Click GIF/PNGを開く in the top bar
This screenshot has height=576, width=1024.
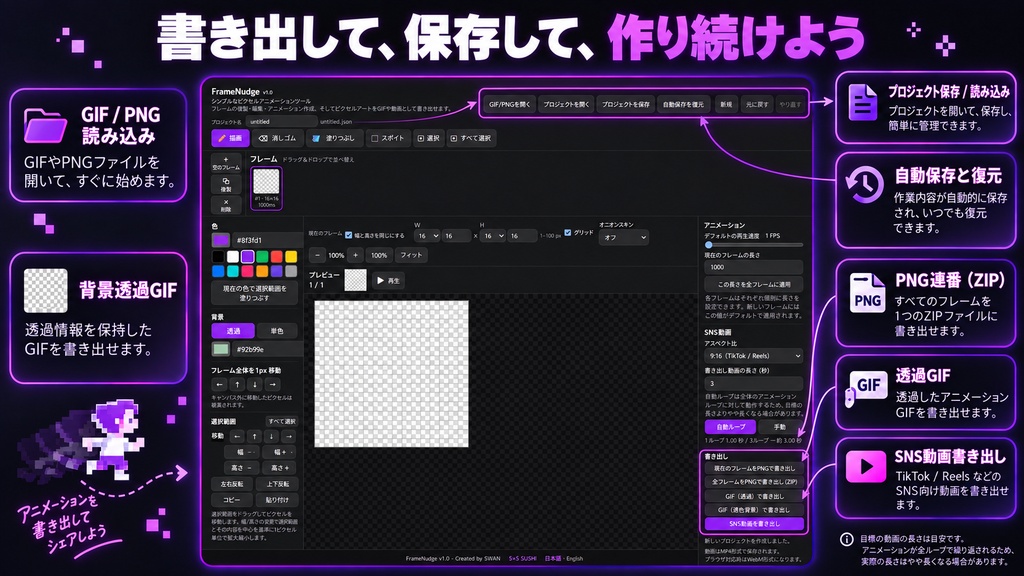509,104
